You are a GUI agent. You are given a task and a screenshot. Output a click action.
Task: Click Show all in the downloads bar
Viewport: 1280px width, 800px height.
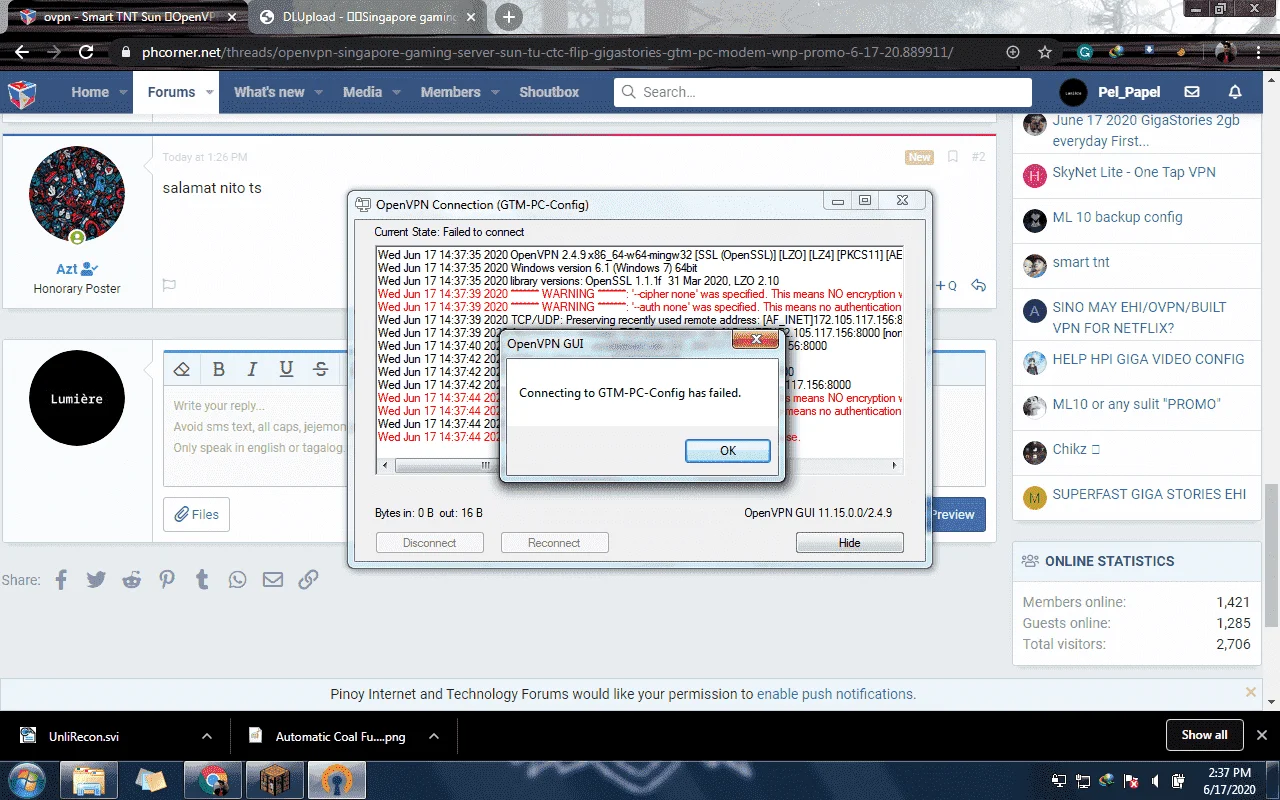pos(1204,735)
